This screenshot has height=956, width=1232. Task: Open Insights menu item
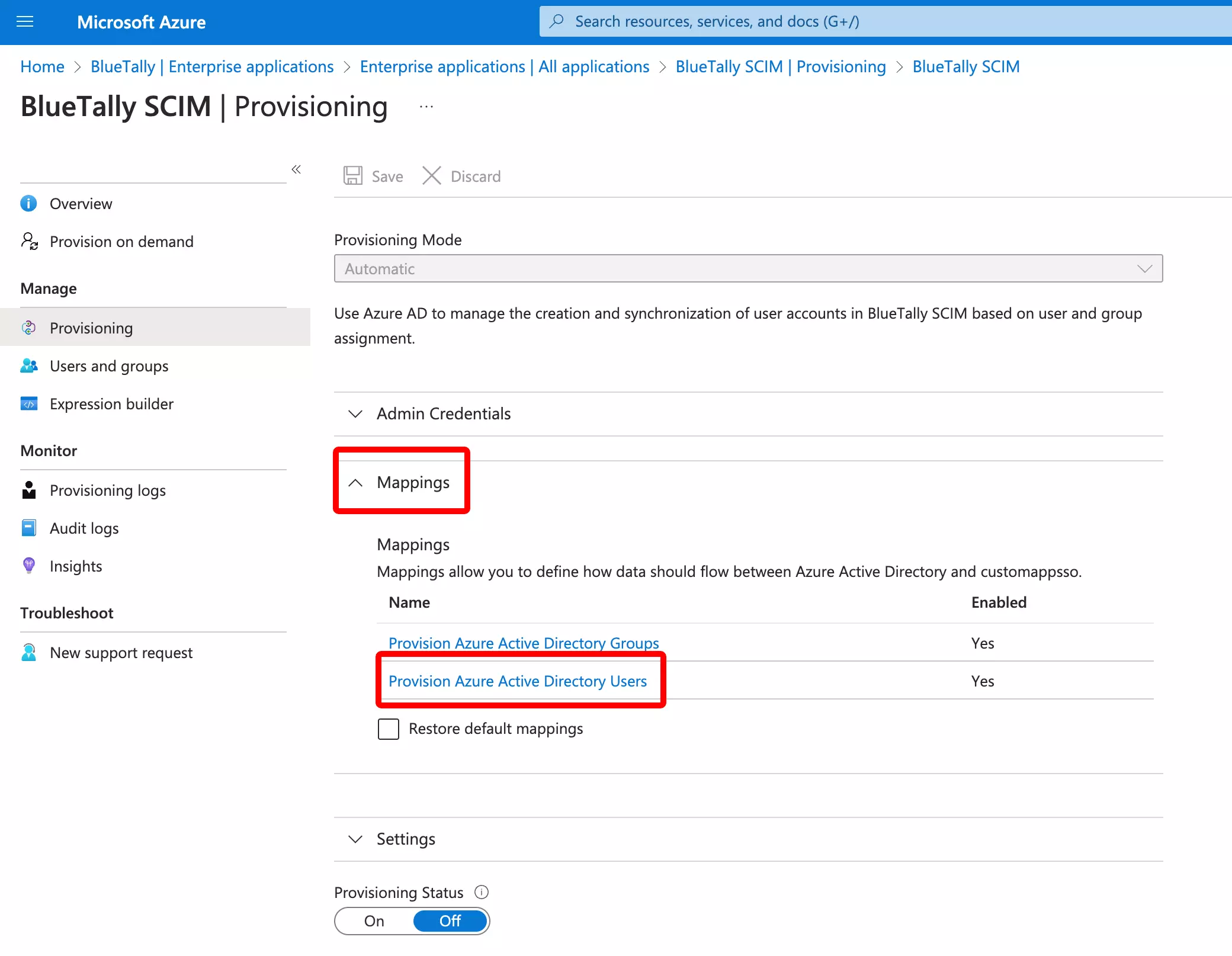click(x=76, y=566)
